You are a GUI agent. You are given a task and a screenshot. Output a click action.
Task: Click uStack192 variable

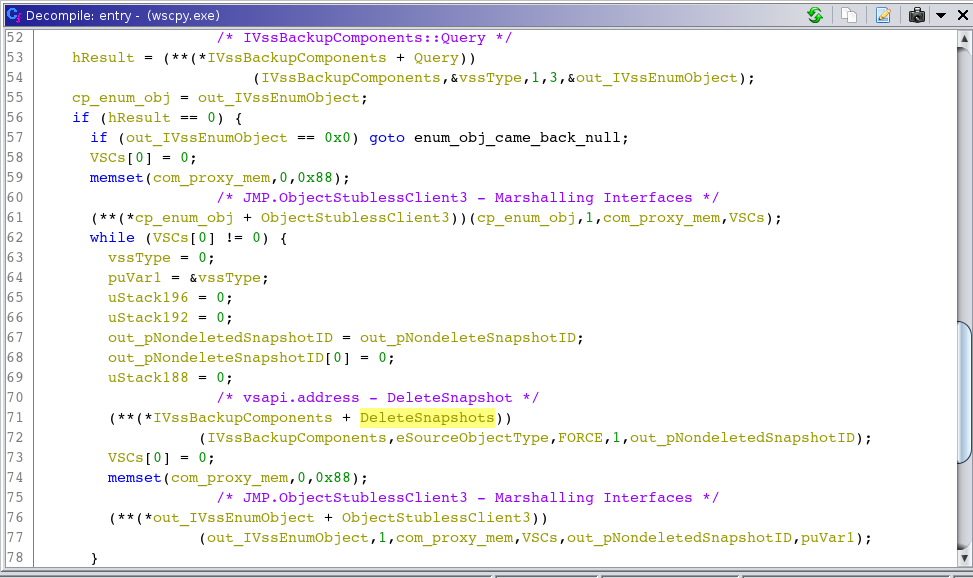coord(148,318)
